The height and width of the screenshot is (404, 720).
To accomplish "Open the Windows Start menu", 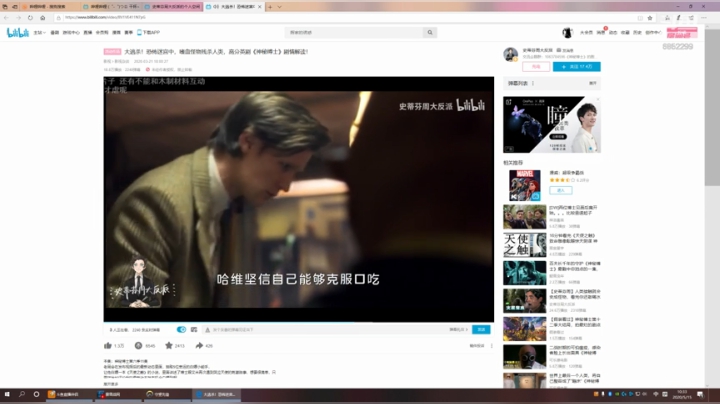I will [x=7, y=394].
